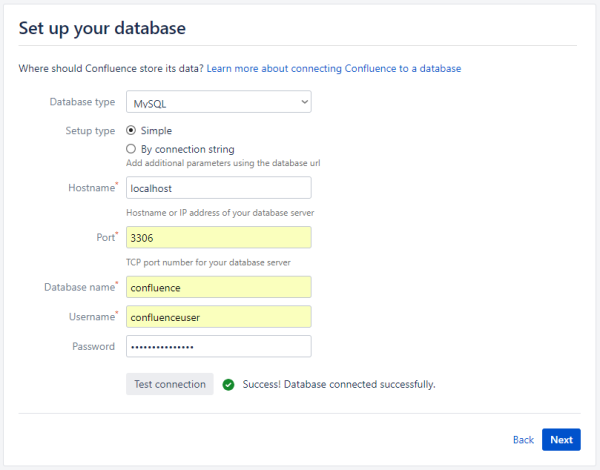The width and height of the screenshot is (600, 470).
Task: Click the green success checkmark icon
Action: [229, 384]
